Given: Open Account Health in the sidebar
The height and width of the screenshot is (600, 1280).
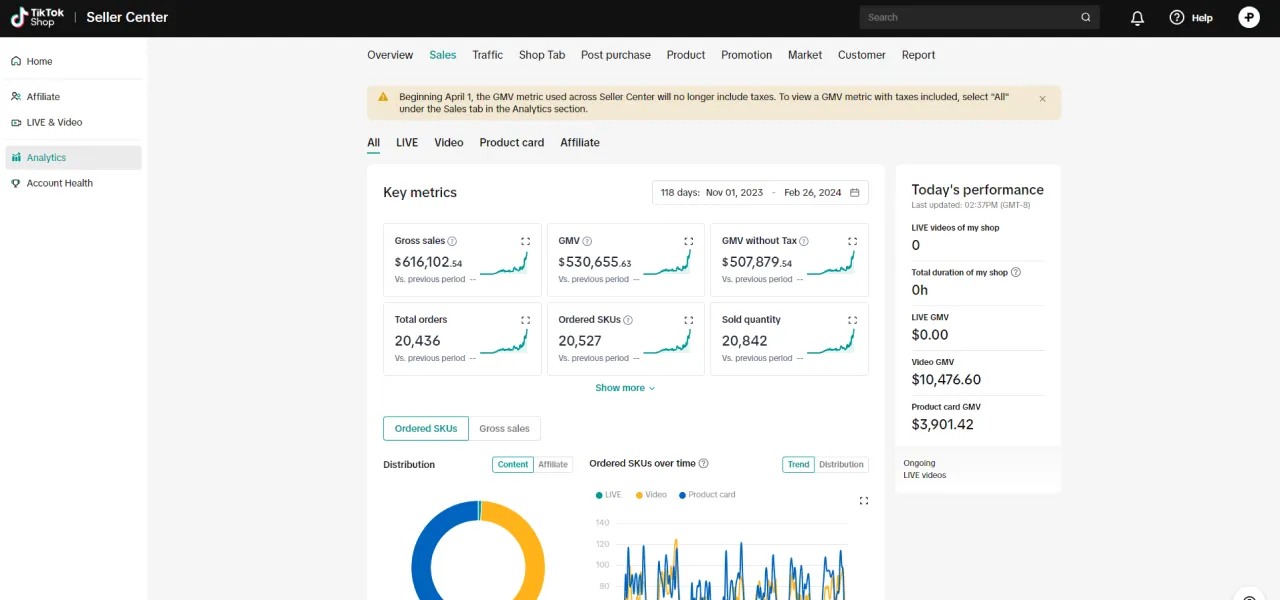Looking at the screenshot, I should click(59, 183).
